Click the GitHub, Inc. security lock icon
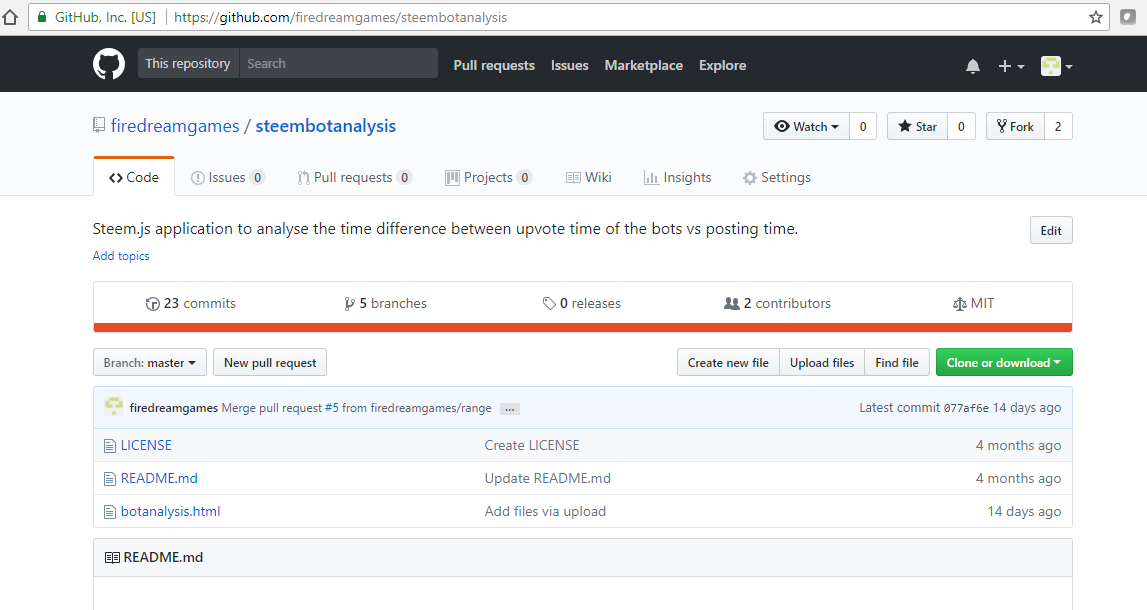The image size is (1147, 610). 42,17
